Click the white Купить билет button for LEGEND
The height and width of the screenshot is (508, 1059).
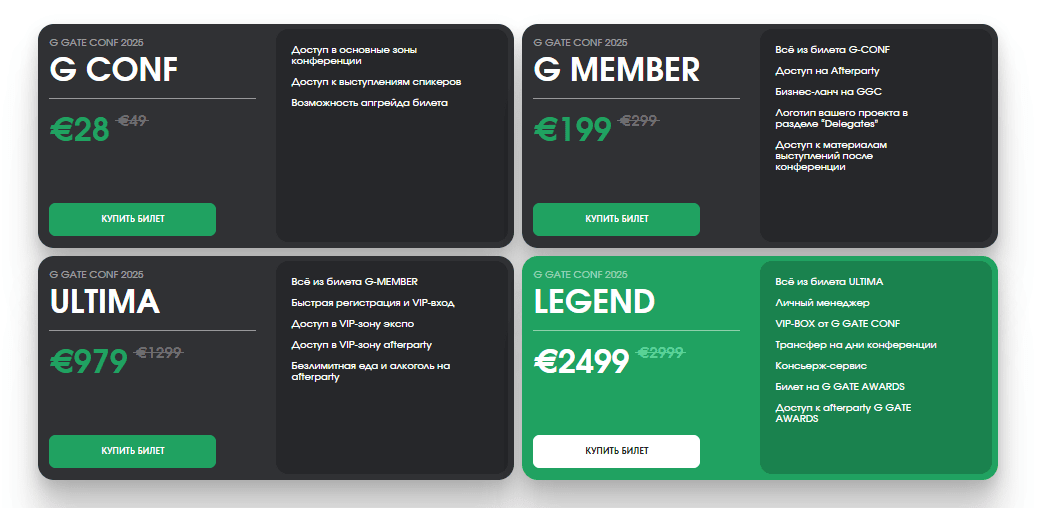[616, 451]
